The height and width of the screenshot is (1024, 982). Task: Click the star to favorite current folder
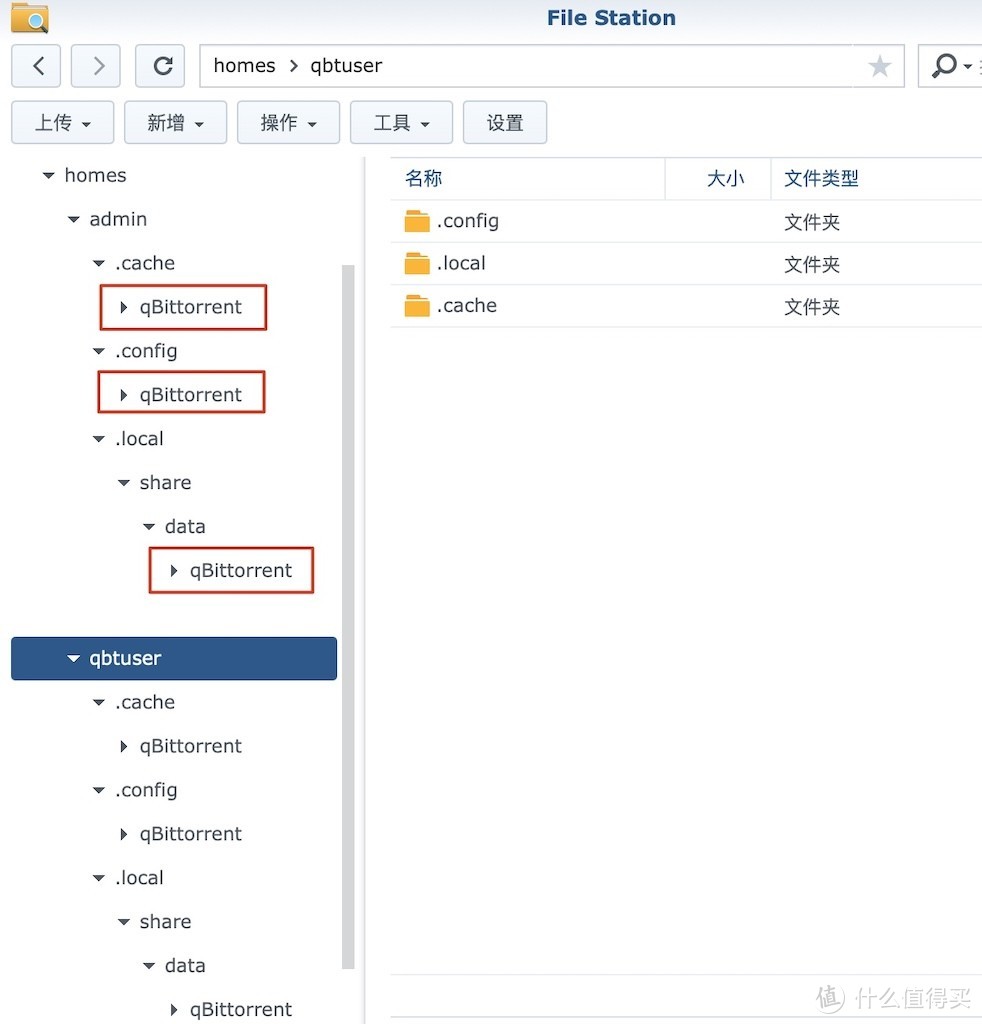point(879,65)
